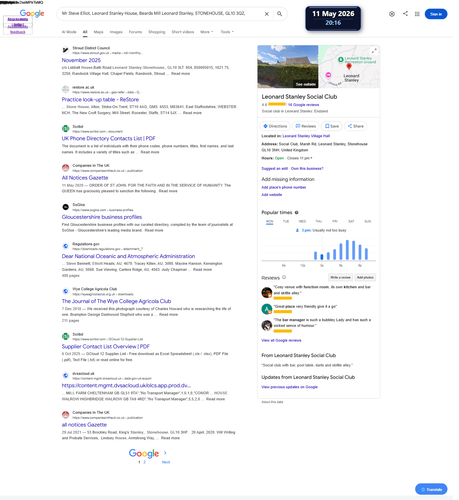The image size is (459, 500).
Task: Select SAT in Popular times
Action: click(x=351, y=222)
